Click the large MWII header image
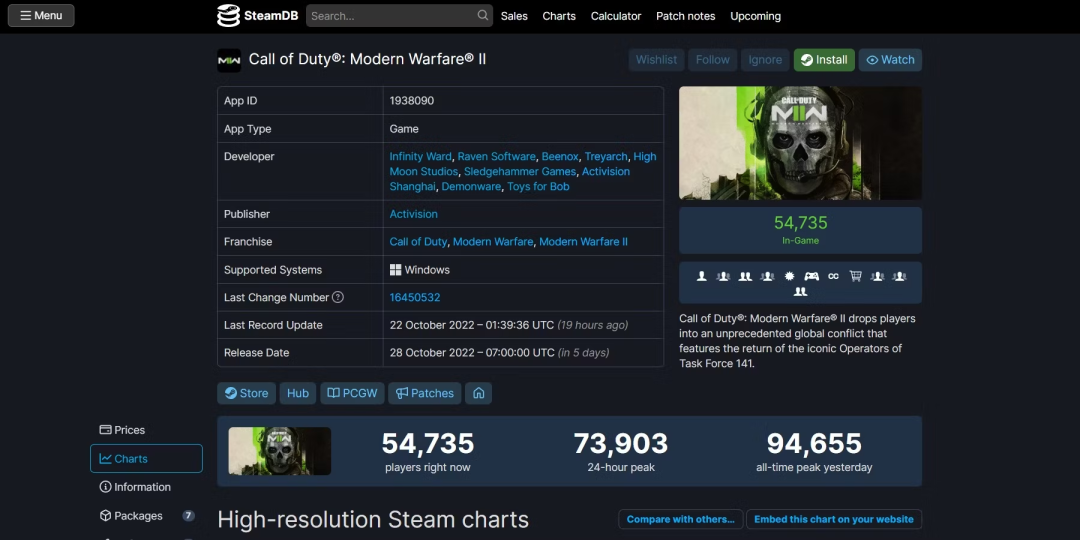Image resolution: width=1080 pixels, height=540 pixels. point(800,143)
